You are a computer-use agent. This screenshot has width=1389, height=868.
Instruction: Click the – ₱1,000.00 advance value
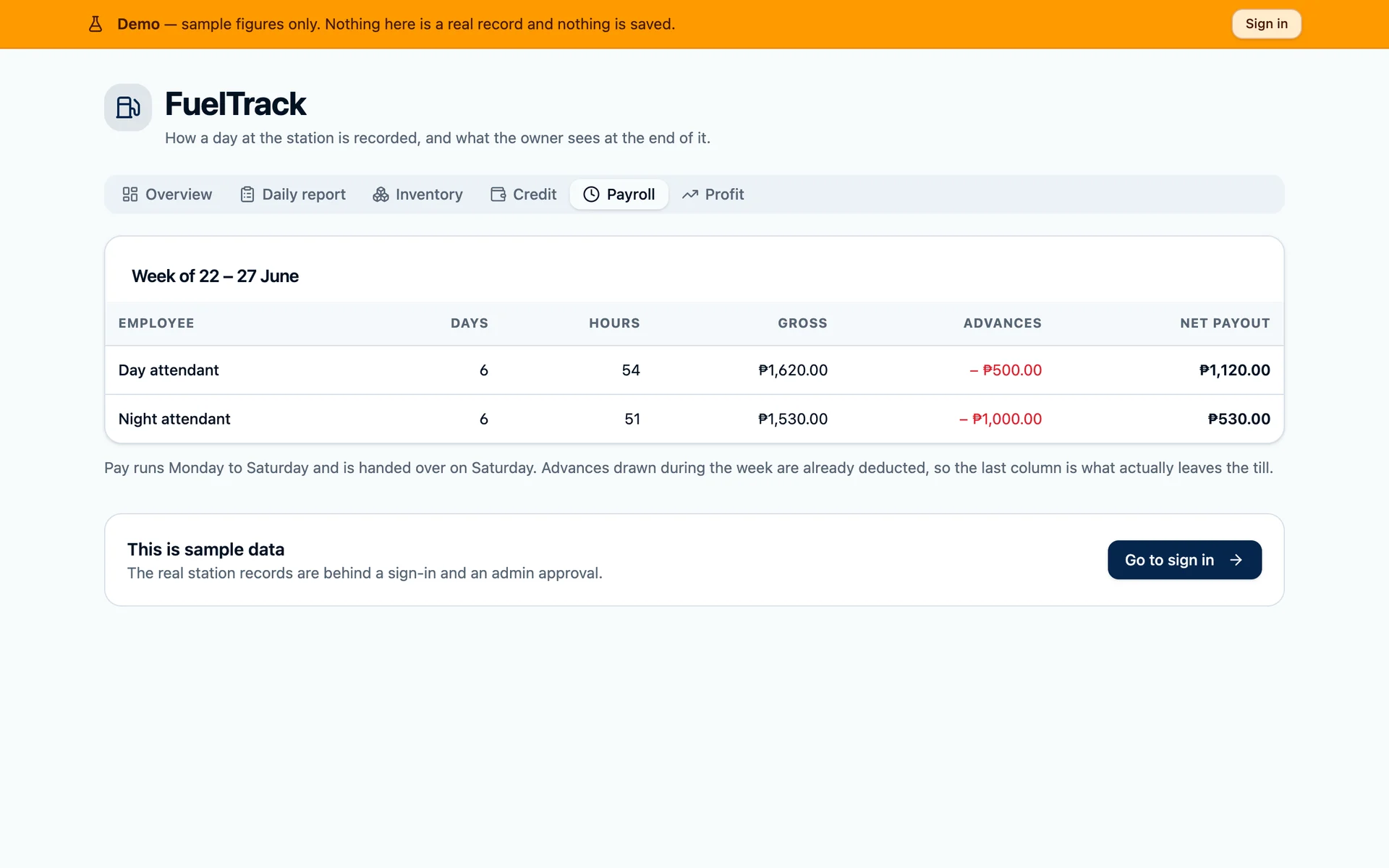(x=1001, y=420)
